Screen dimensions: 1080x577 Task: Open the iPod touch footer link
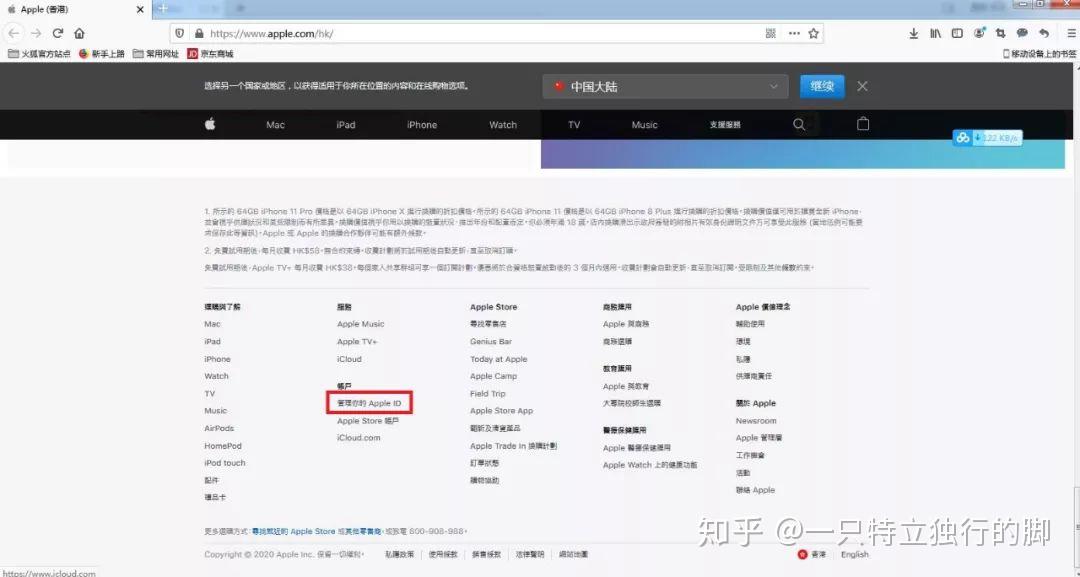tap(225, 463)
